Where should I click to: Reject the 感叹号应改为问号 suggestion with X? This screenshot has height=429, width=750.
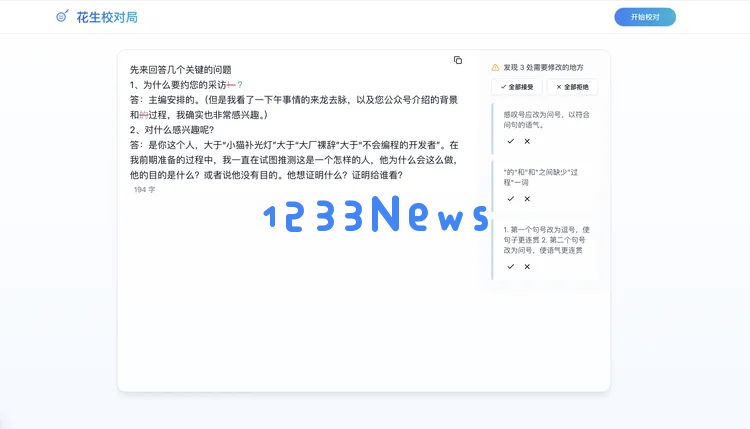click(x=527, y=141)
